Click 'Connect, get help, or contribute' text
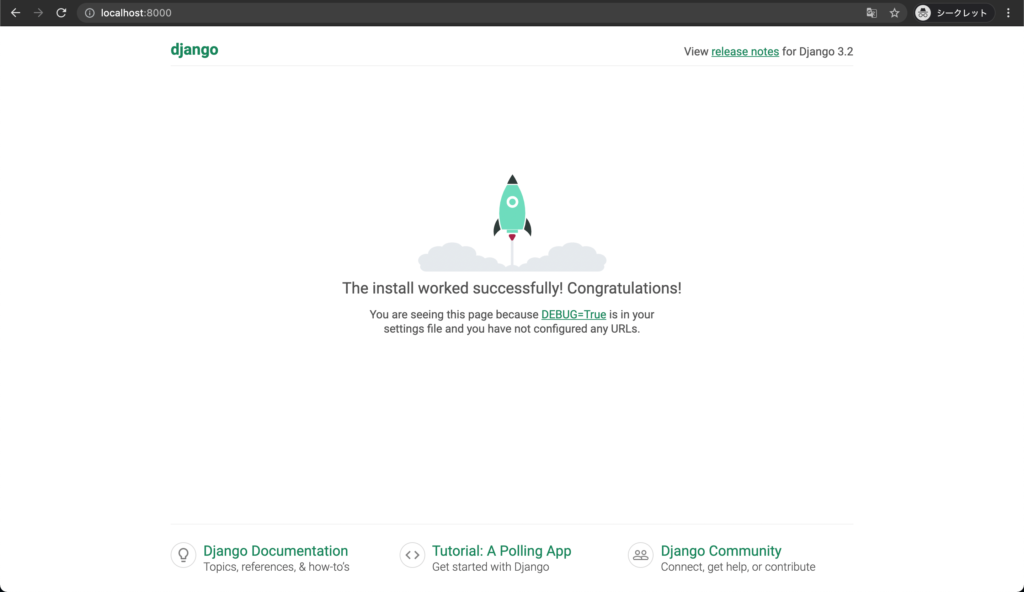The width and height of the screenshot is (1024, 592). tap(738, 567)
